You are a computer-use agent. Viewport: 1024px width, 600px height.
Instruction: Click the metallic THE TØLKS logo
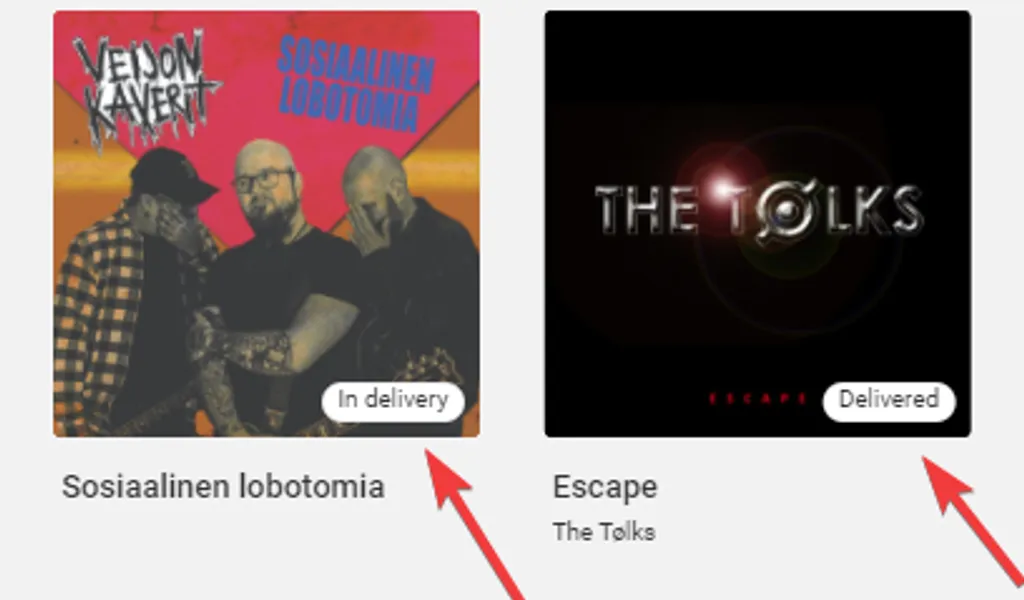[760, 210]
